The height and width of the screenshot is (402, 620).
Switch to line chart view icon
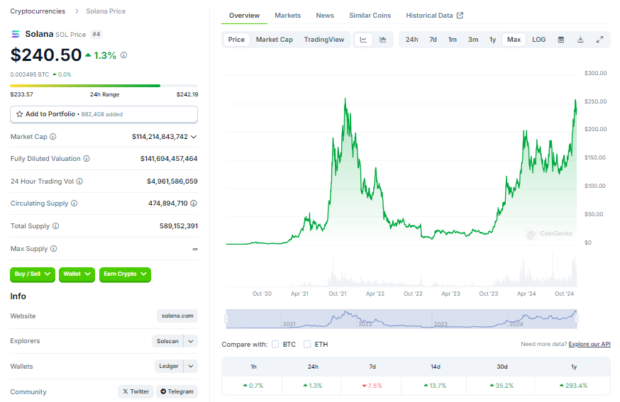tap(363, 40)
